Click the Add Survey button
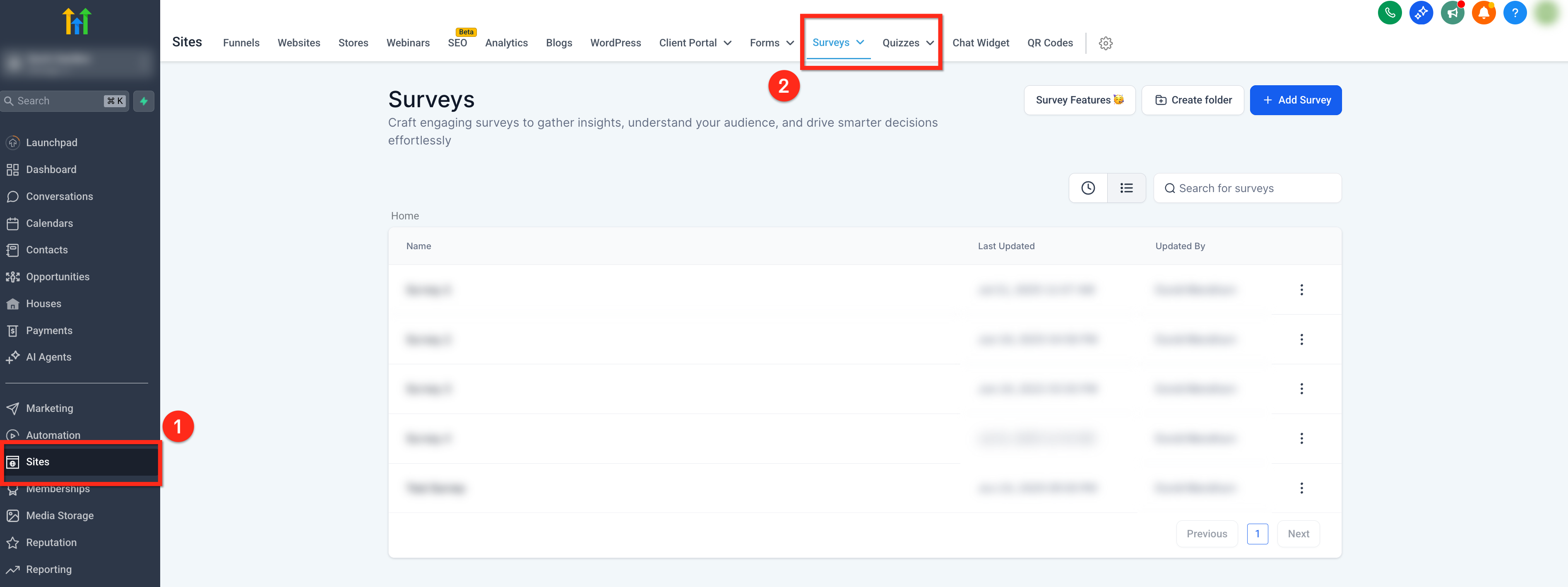The height and width of the screenshot is (587, 1568). (x=1295, y=101)
